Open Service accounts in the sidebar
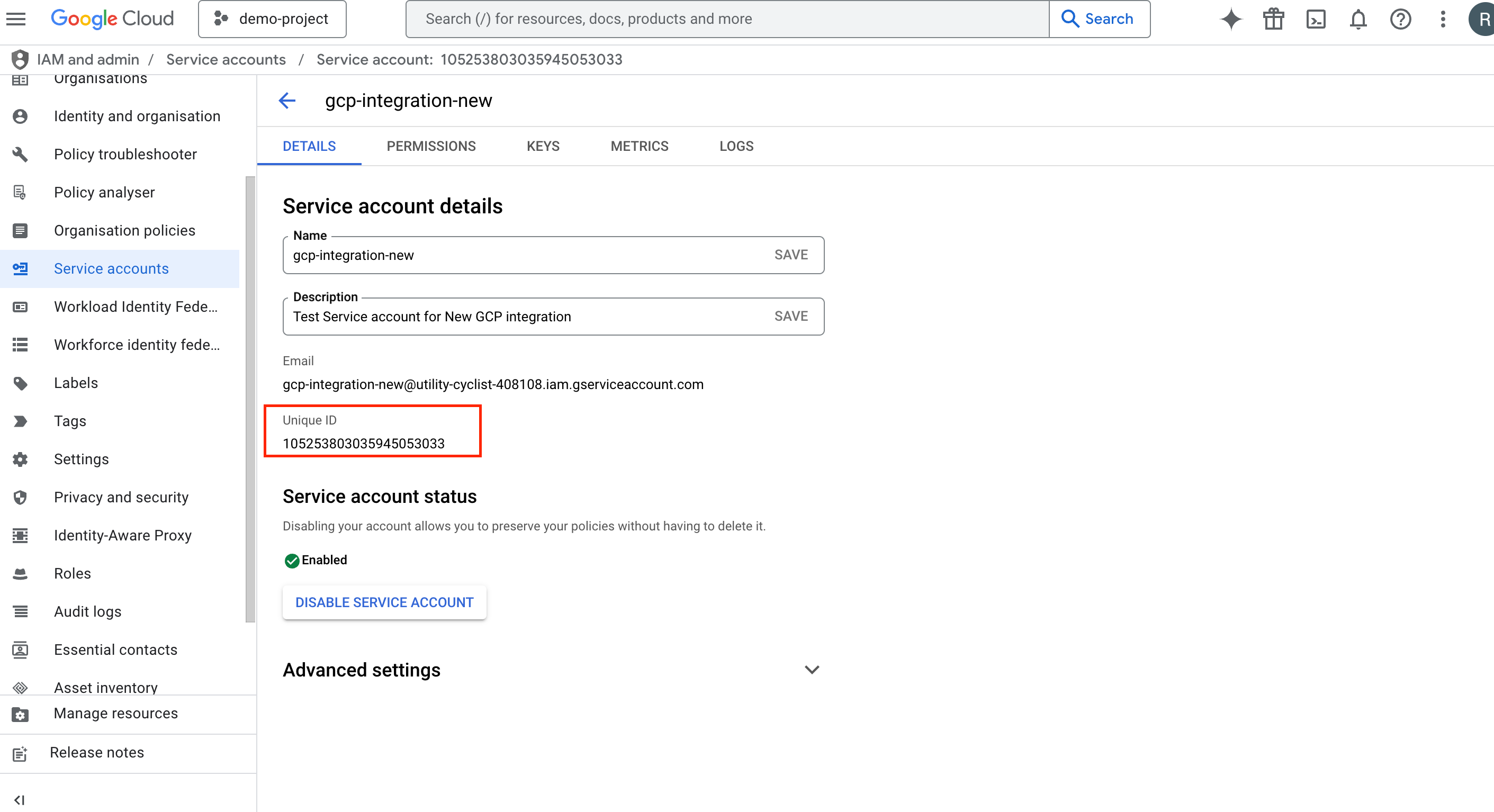This screenshot has height=812, width=1494. pos(120,268)
